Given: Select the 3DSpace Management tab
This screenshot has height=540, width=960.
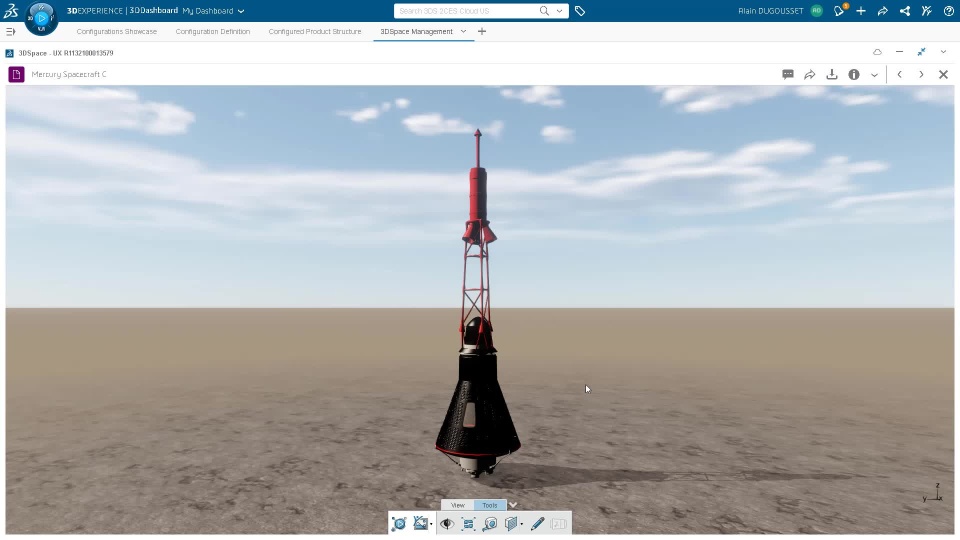Looking at the screenshot, I should [416, 31].
